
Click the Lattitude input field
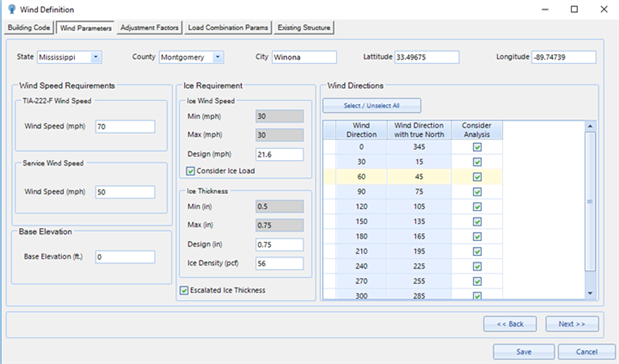tap(427, 57)
